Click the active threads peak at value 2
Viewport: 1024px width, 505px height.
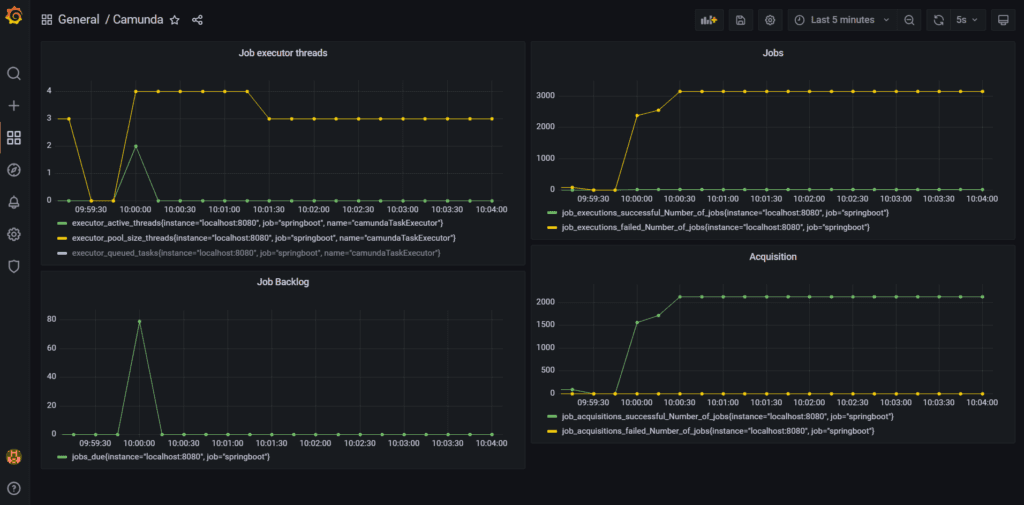135,146
